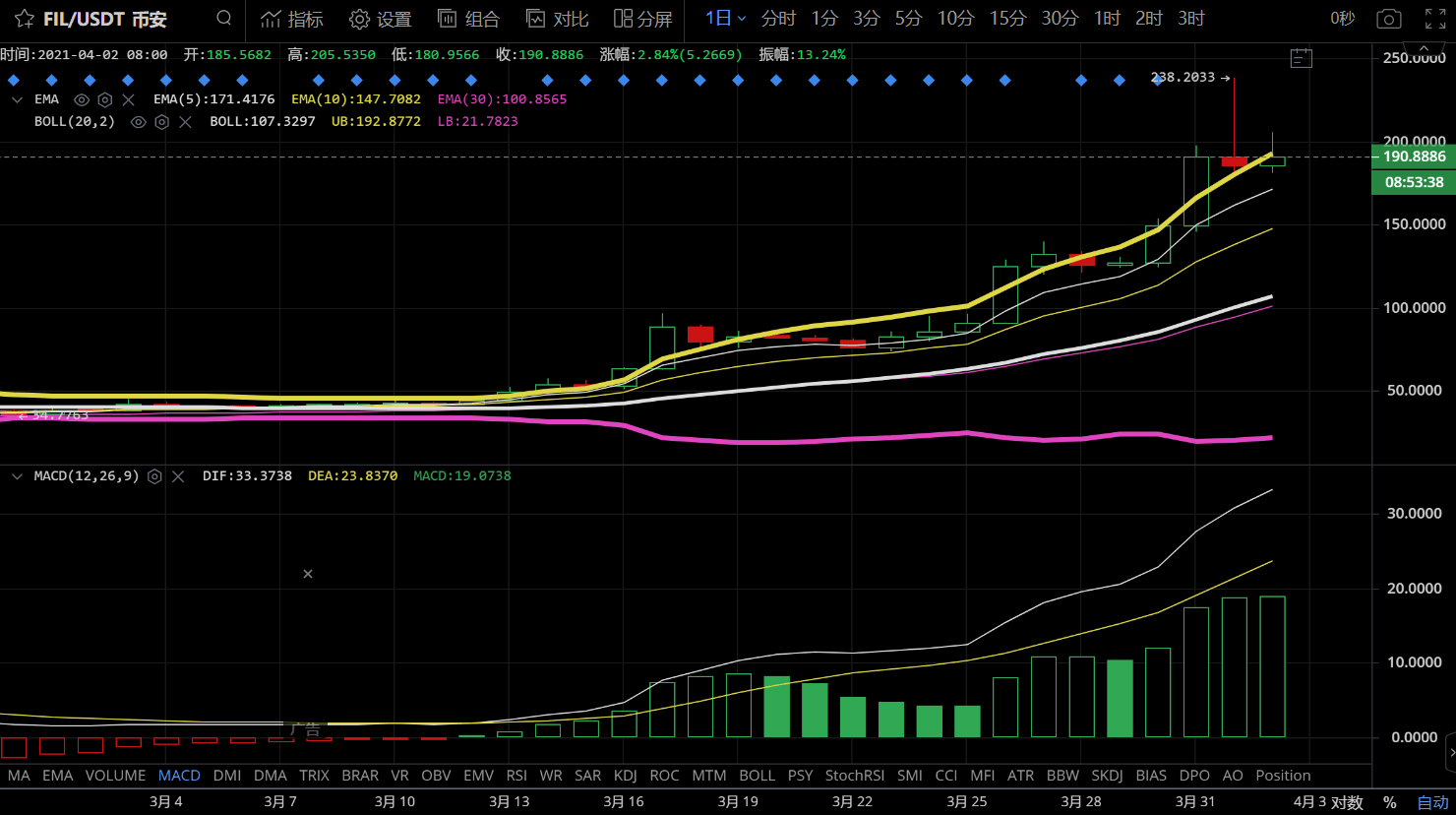This screenshot has width=1456, height=815.
Task: Remove the EMA indicator
Action: 128,99
